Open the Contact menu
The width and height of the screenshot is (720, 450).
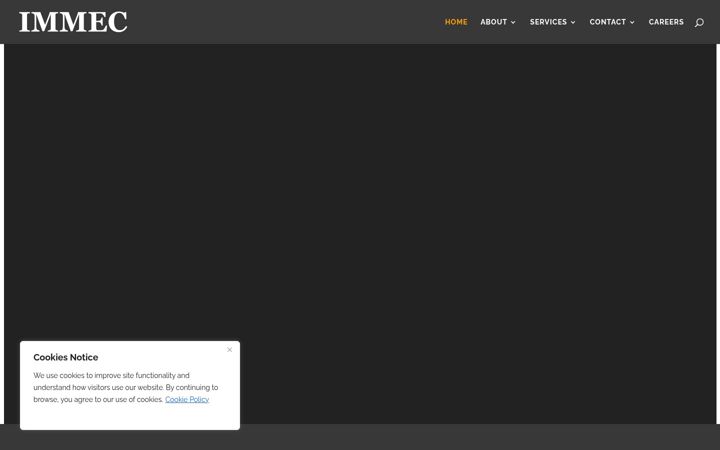(x=608, y=22)
